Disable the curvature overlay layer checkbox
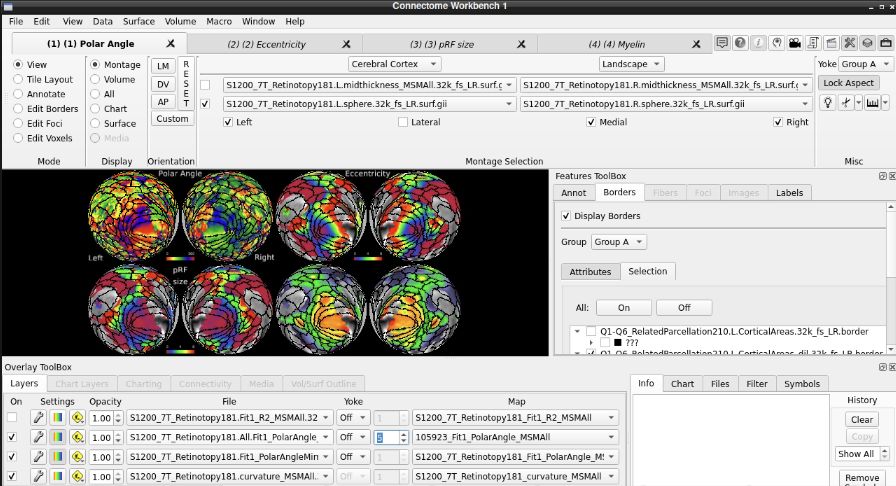The width and height of the screenshot is (896, 486). point(12,476)
